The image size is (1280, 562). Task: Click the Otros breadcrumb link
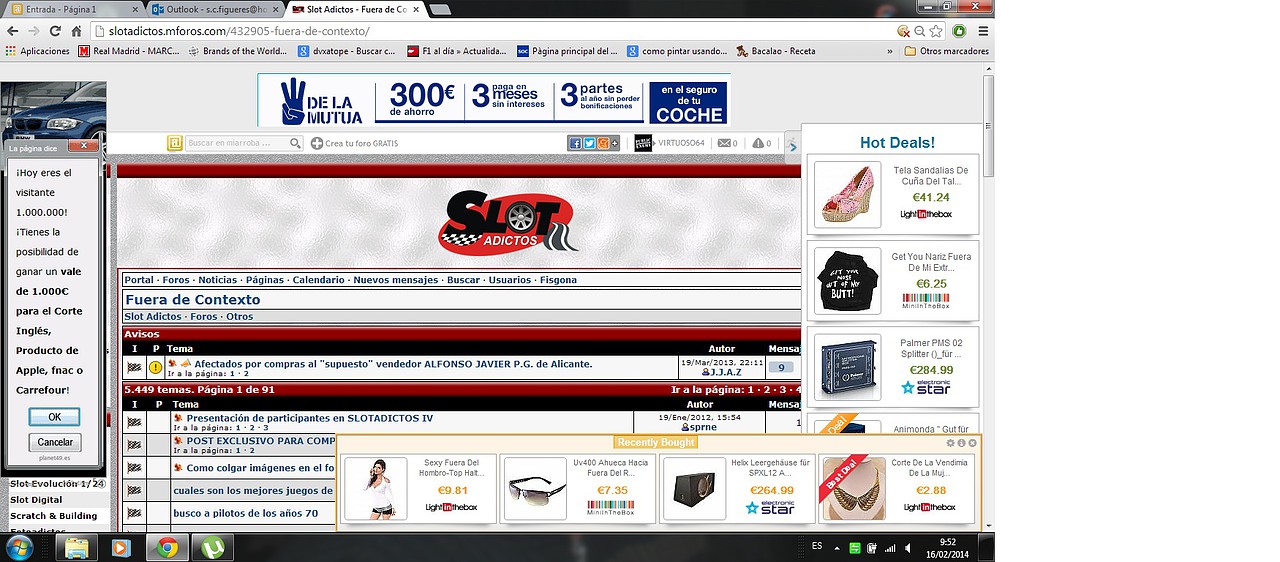point(239,316)
